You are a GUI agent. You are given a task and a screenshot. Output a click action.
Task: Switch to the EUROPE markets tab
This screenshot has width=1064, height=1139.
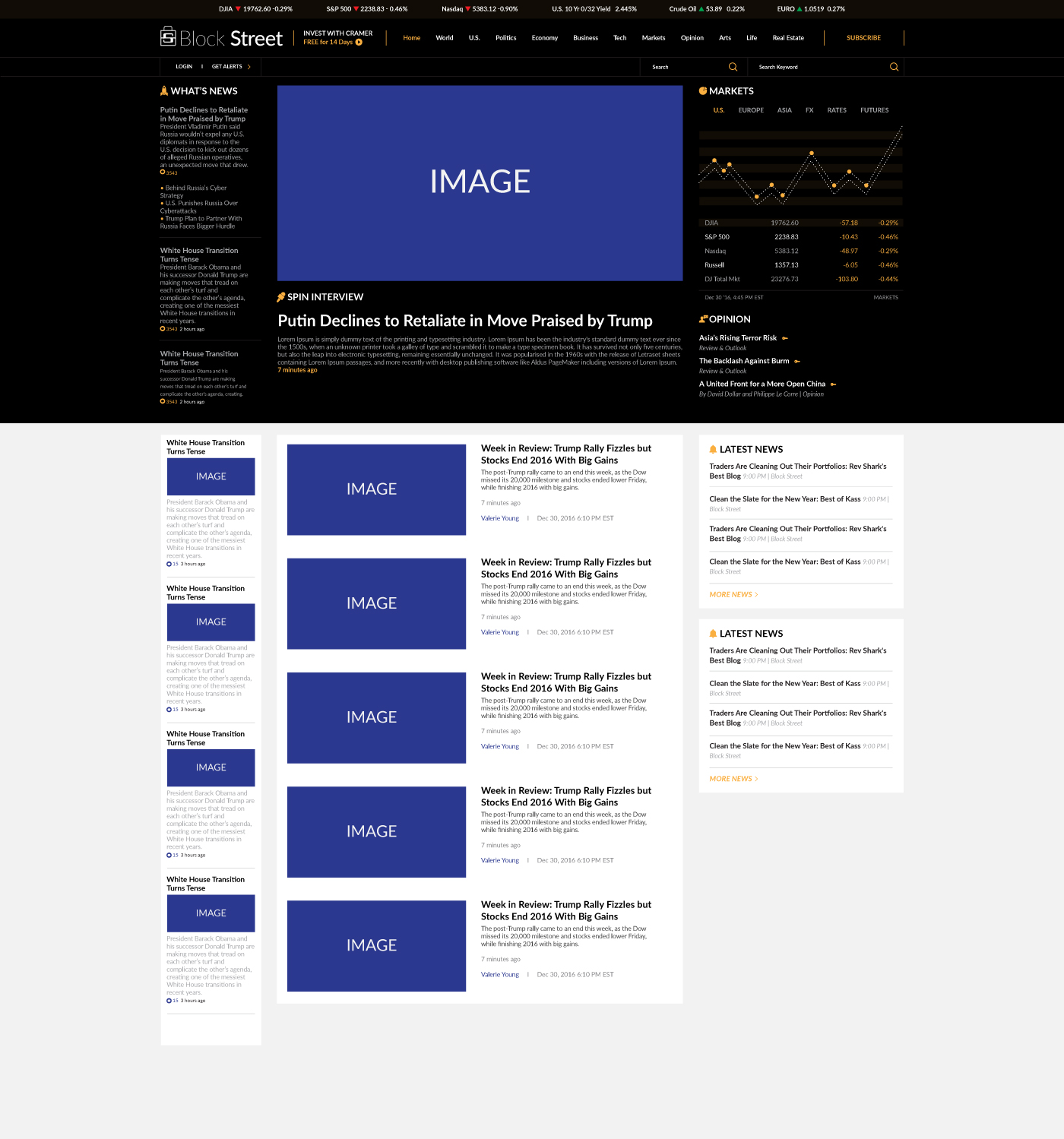(751, 110)
